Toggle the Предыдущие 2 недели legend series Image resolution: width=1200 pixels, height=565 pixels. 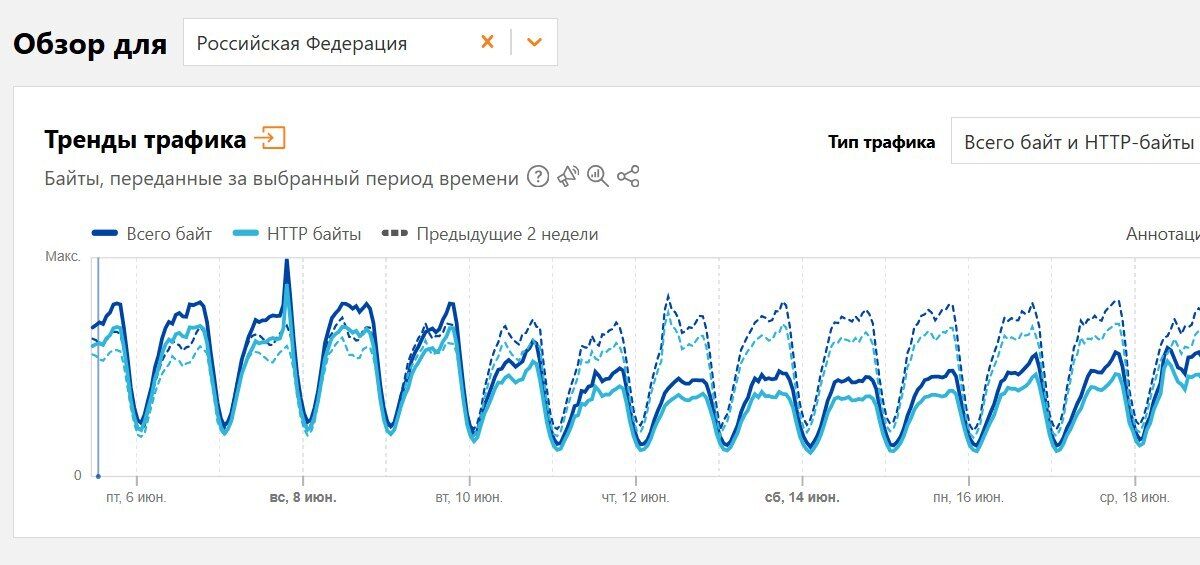[x=490, y=234]
